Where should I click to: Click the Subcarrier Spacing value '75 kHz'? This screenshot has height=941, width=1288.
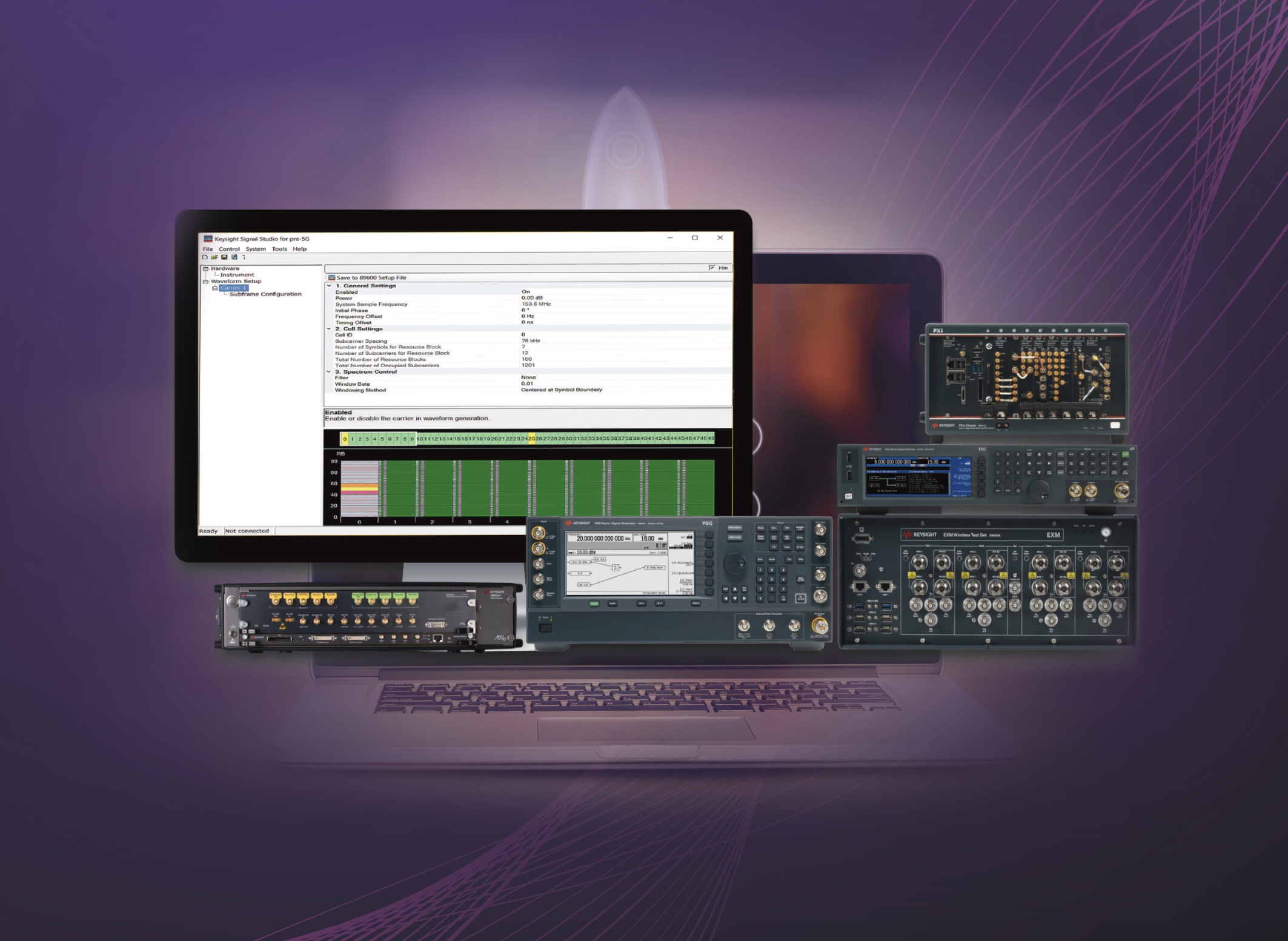(531, 341)
